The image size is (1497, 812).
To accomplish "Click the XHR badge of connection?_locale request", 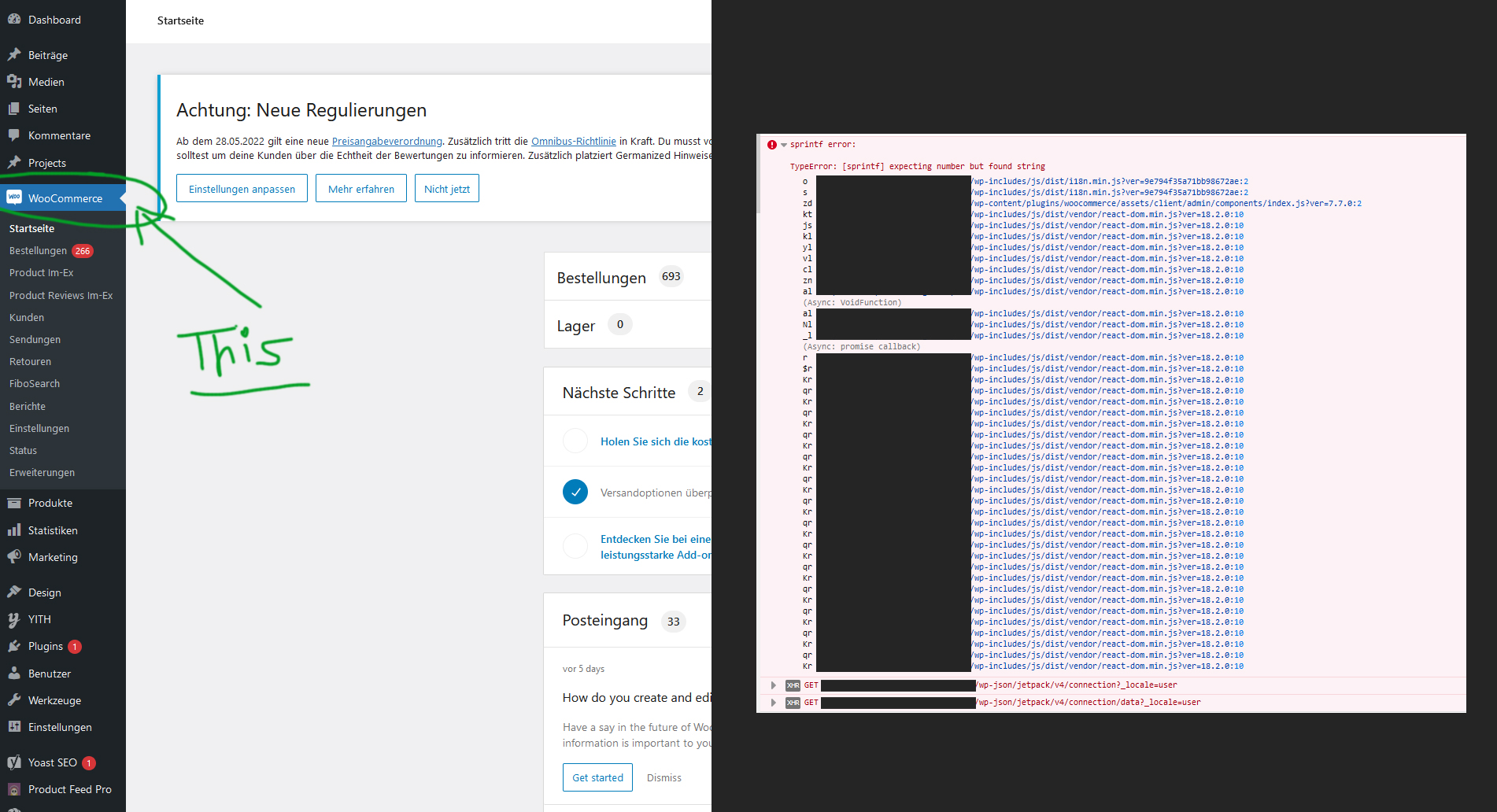I will tap(793, 685).
